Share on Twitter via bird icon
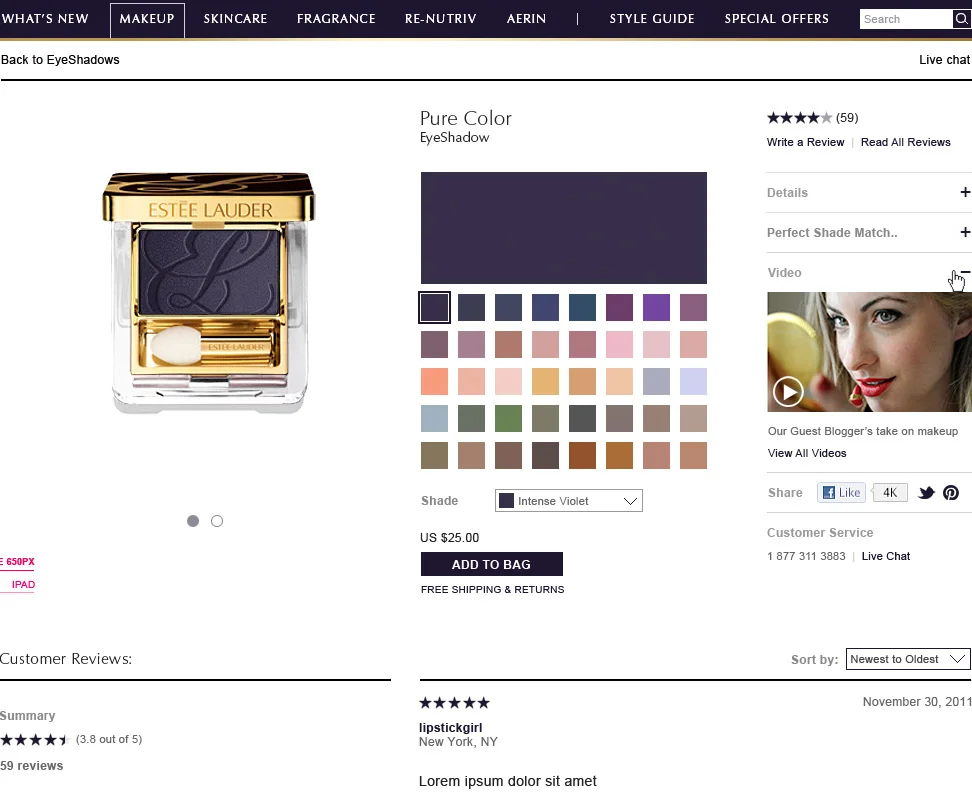This screenshot has width=972, height=793. [926, 493]
